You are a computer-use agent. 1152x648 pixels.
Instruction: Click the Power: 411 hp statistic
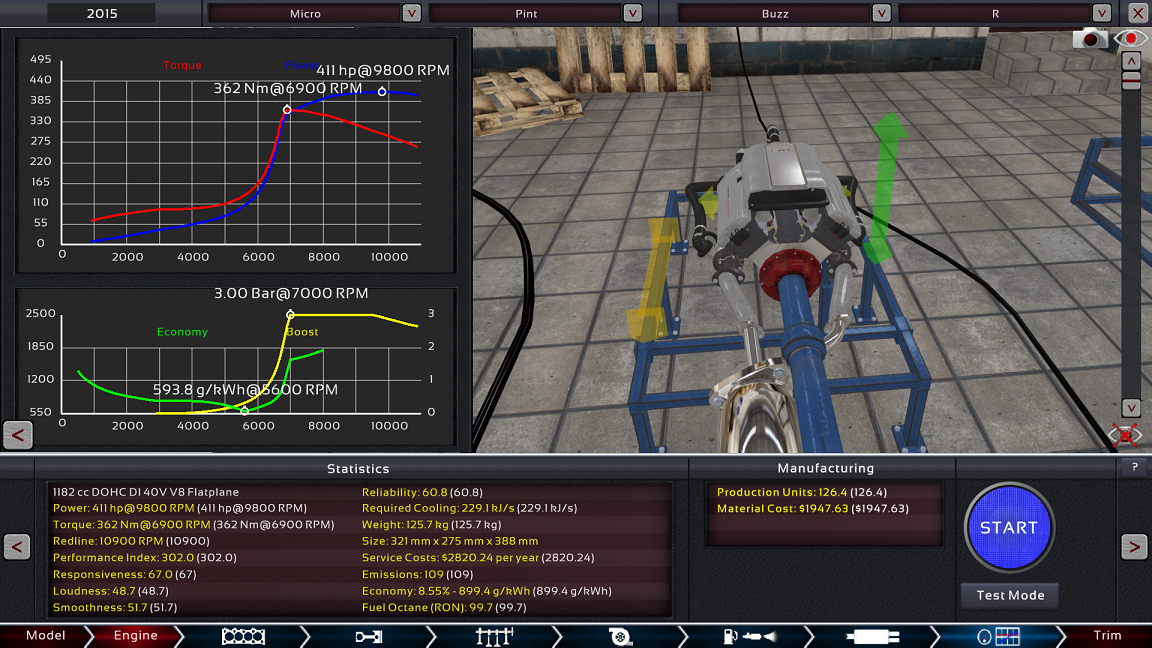[x=180, y=508]
